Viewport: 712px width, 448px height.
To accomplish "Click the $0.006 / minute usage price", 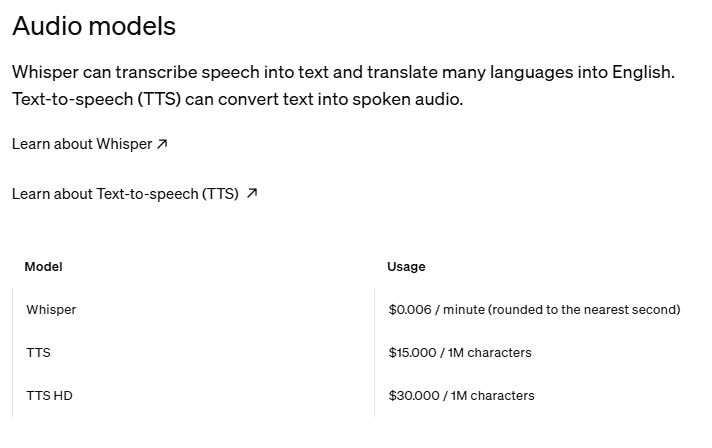I will [430, 310].
